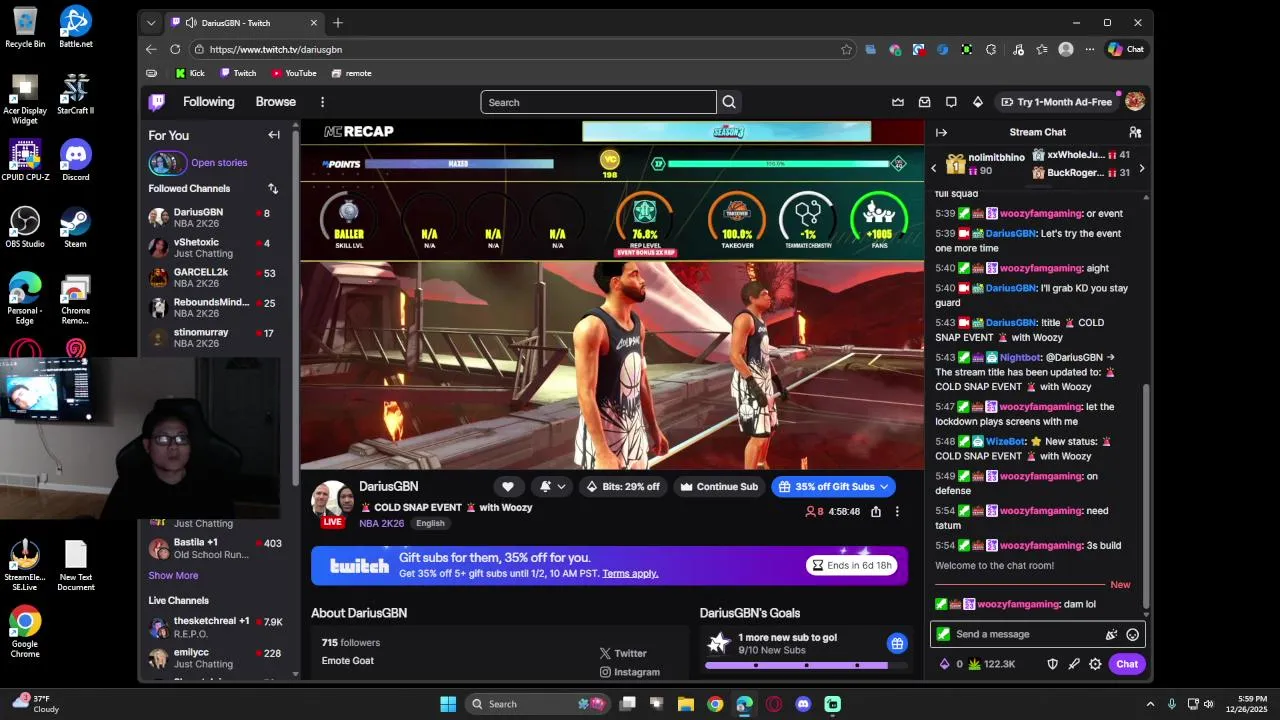1280x720 pixels.
Task: Send message with the purple Chat button
Action: 1127,664
